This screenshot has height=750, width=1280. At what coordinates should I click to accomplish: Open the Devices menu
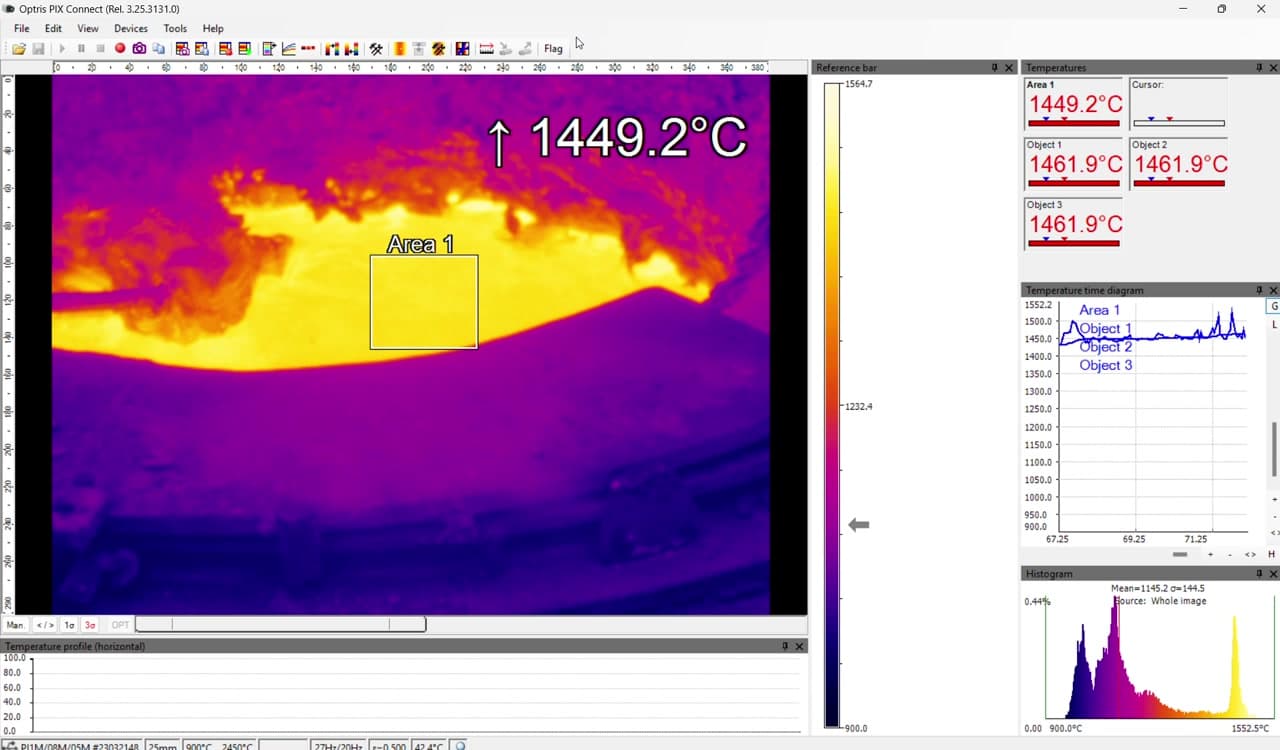131,28
